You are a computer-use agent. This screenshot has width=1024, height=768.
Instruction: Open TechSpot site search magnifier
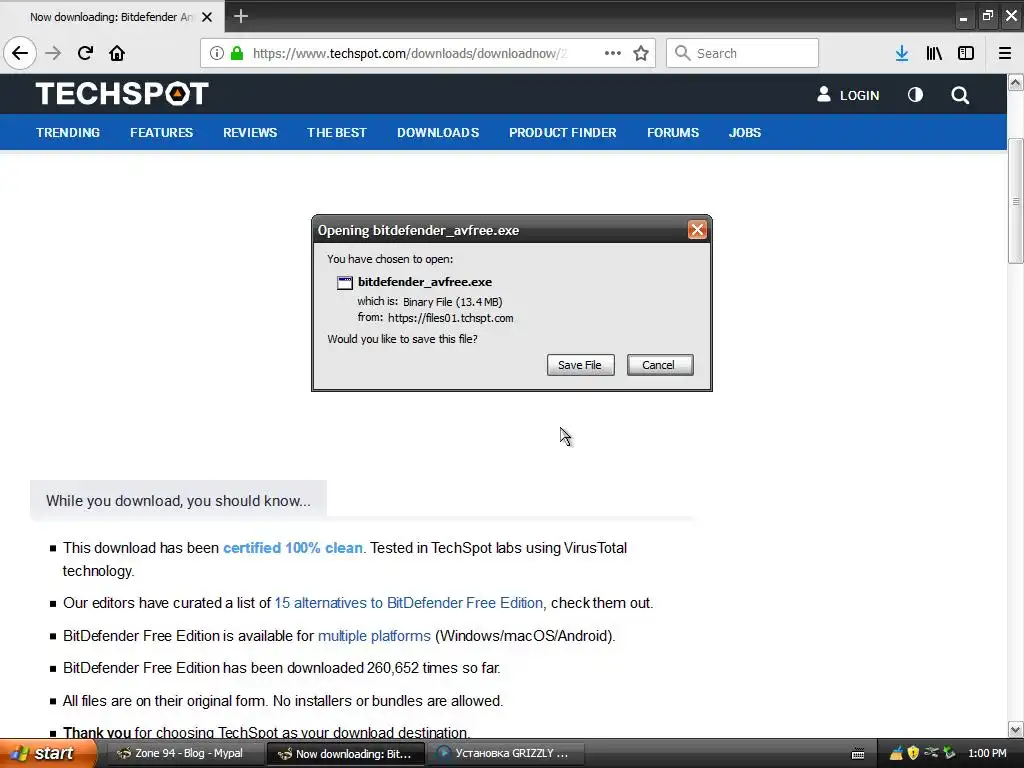click(x=959, y=95)
